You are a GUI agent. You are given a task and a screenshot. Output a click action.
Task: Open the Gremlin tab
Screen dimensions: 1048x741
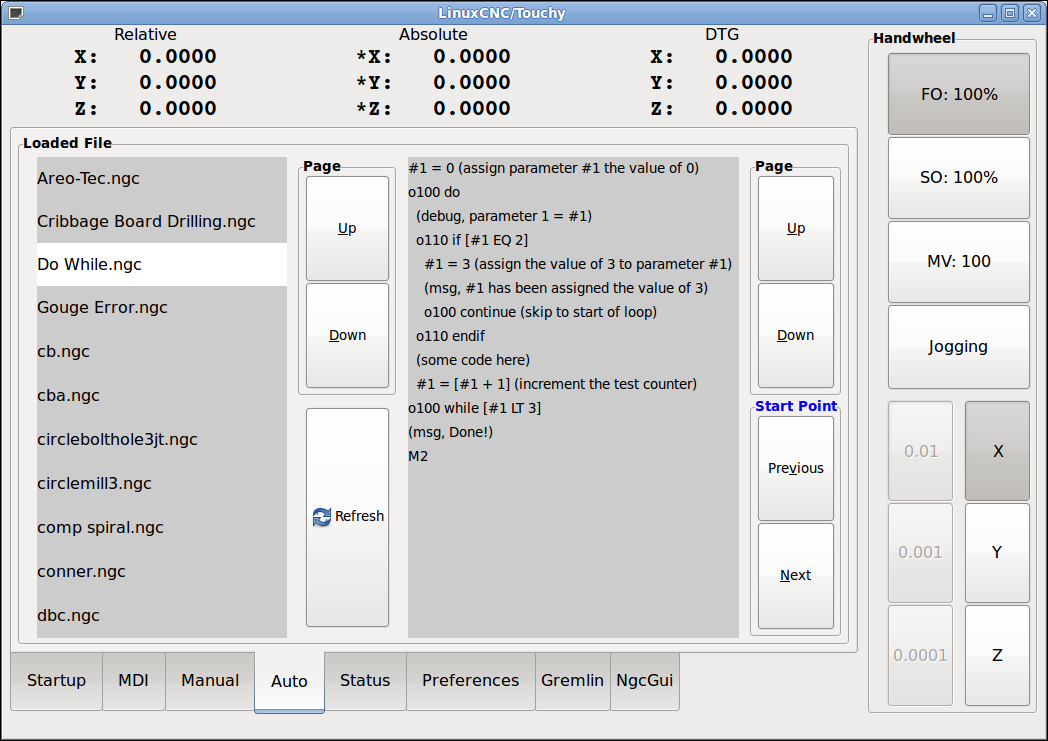pos(573,681)
